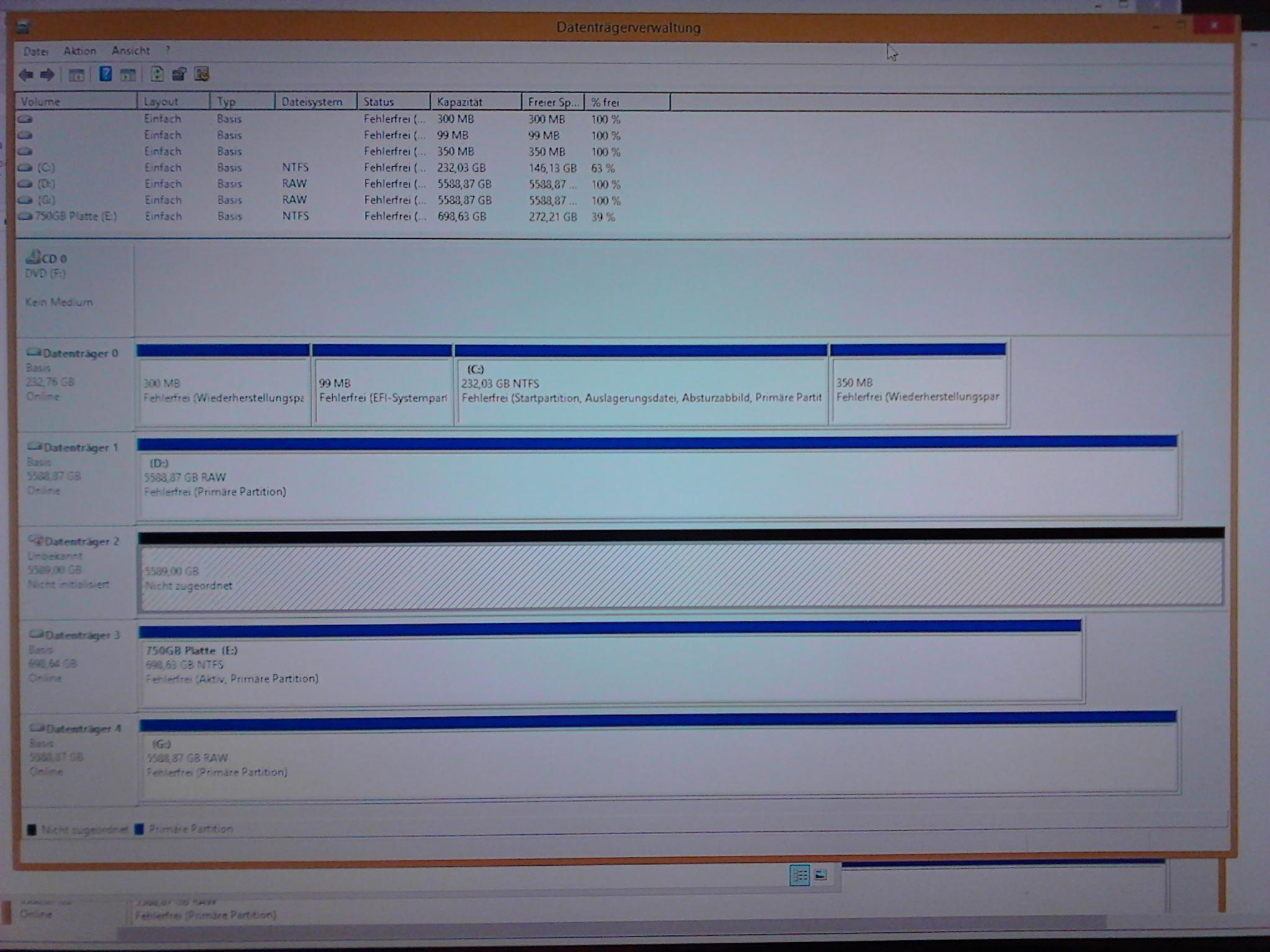Select the 99 MB EFI system partition
The image size is (1270, 952).
click(x=382, y=391)
